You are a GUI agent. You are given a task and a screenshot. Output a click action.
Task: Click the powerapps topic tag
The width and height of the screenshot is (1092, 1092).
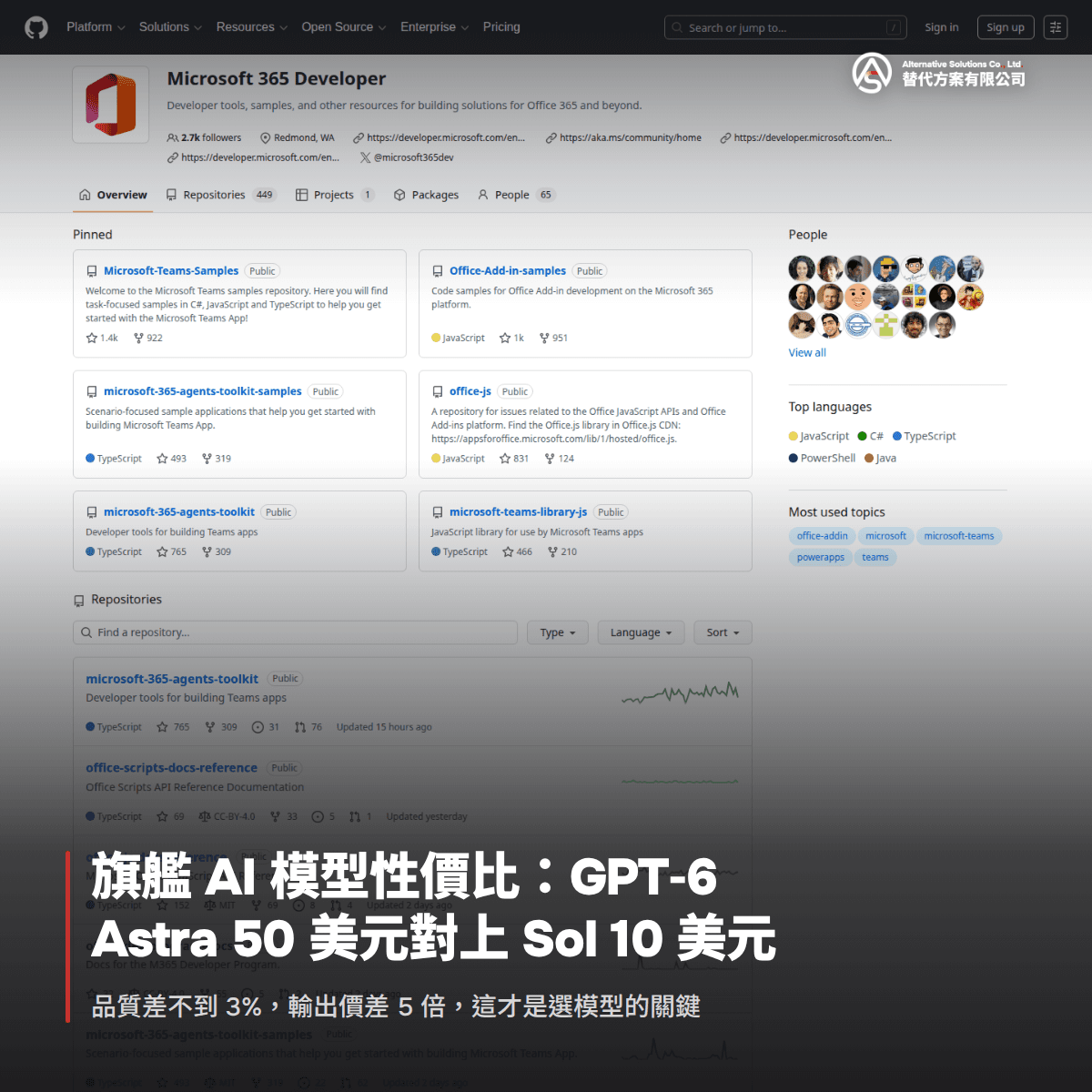(821, 557)
